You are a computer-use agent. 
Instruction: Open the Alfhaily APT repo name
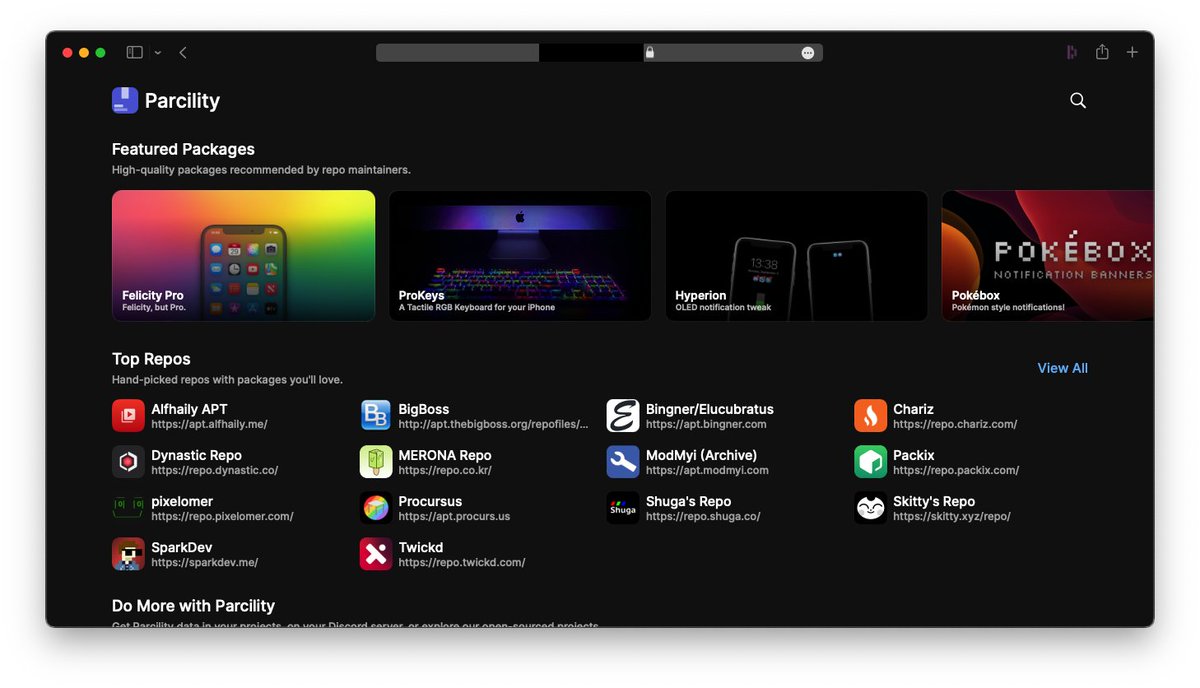189,409
